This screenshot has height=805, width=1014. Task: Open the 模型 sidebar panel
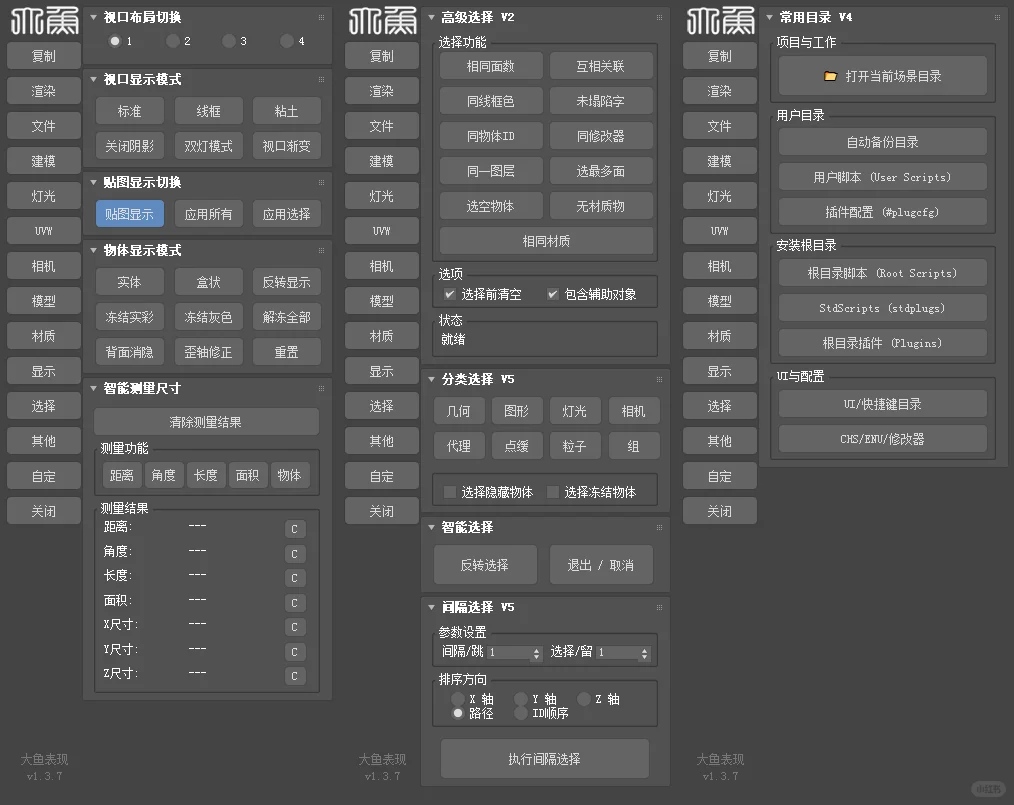click(x=43, y=301)
